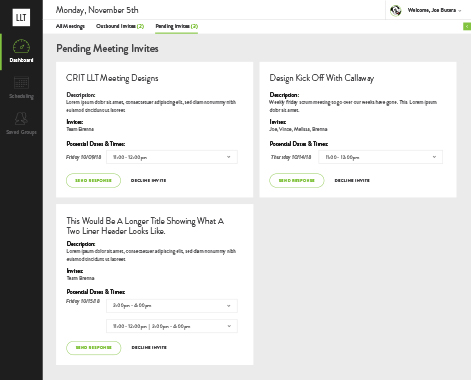
Task: Open time dropdown in CRIT LLT card
Action: point(172,157)
